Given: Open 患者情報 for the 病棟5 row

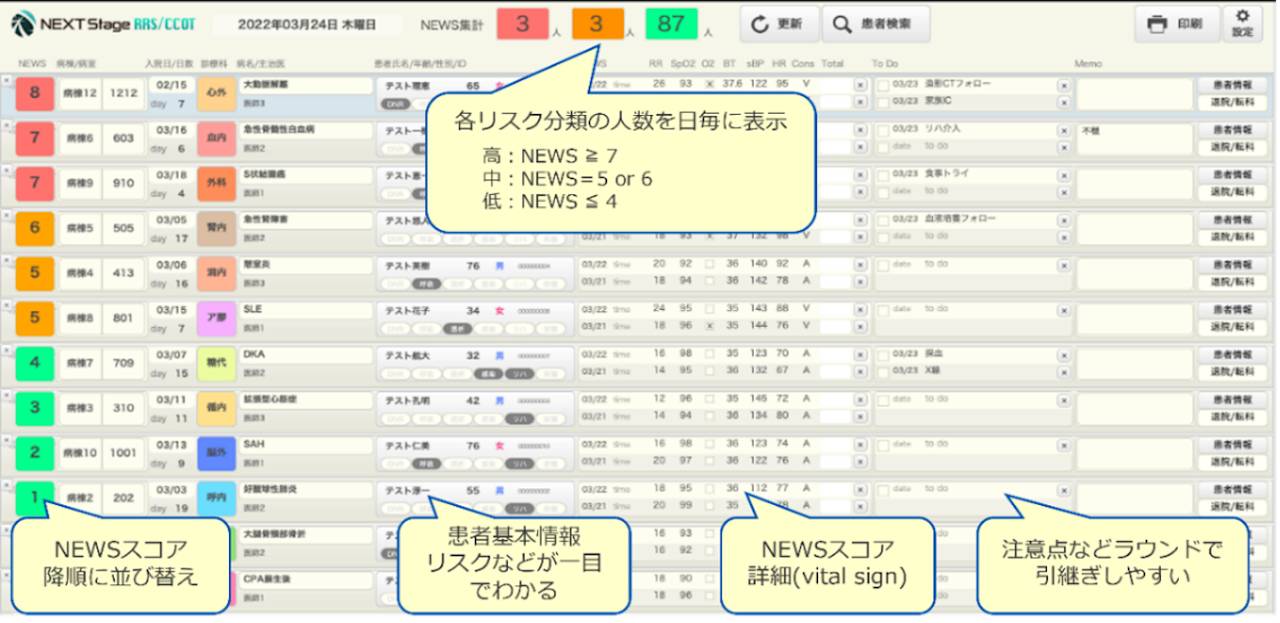Looking at the screenshot, I should click(1232, 219).
